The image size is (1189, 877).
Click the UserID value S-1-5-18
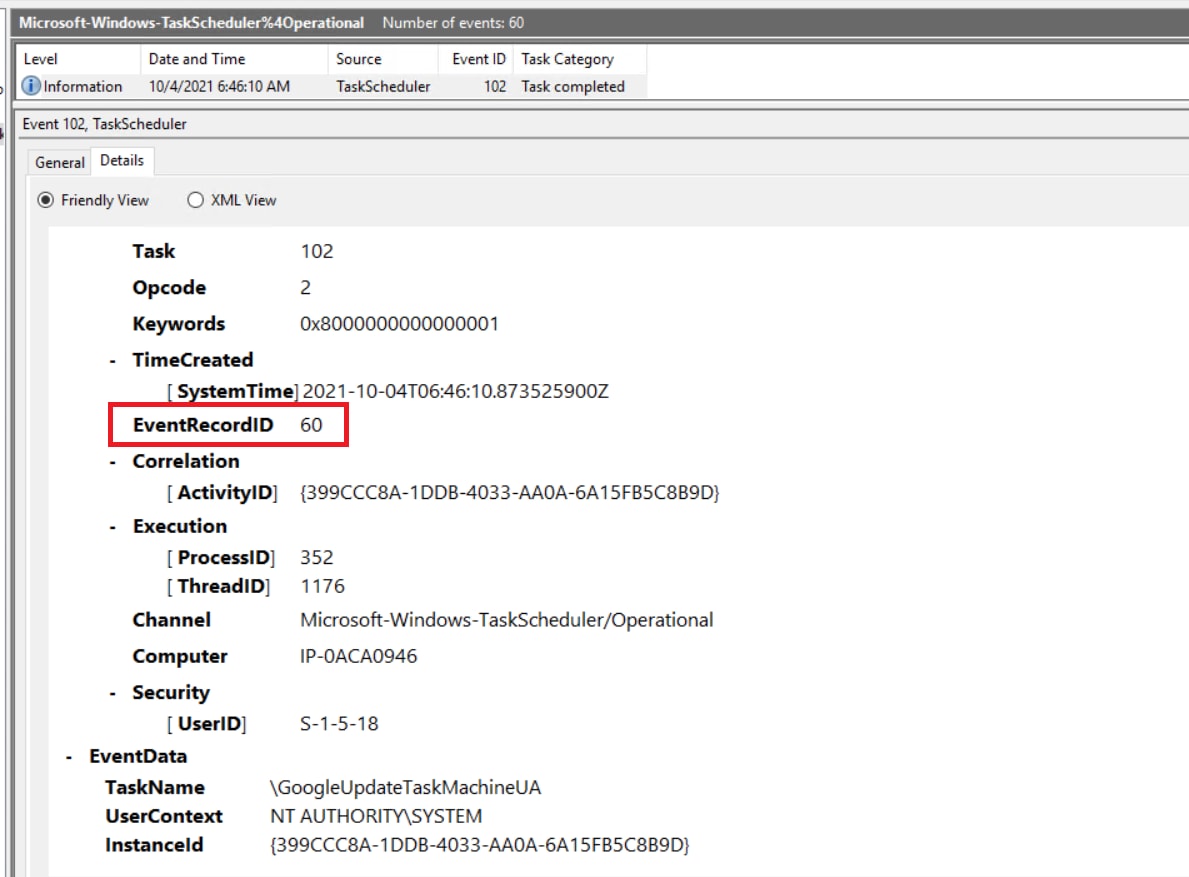[x=339, y=725]
